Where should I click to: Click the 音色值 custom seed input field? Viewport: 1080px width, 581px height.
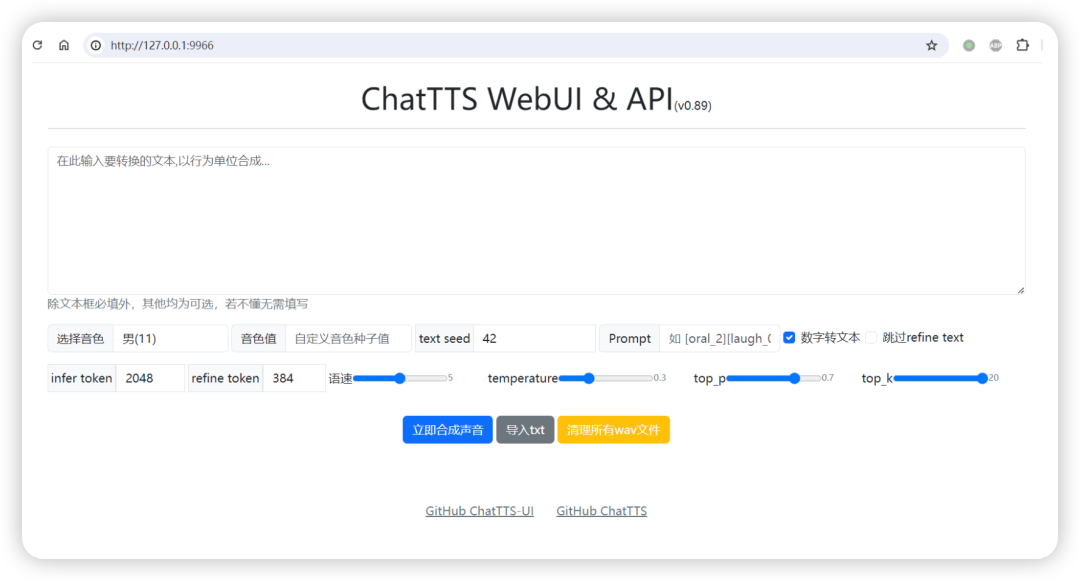click(348, 339)
